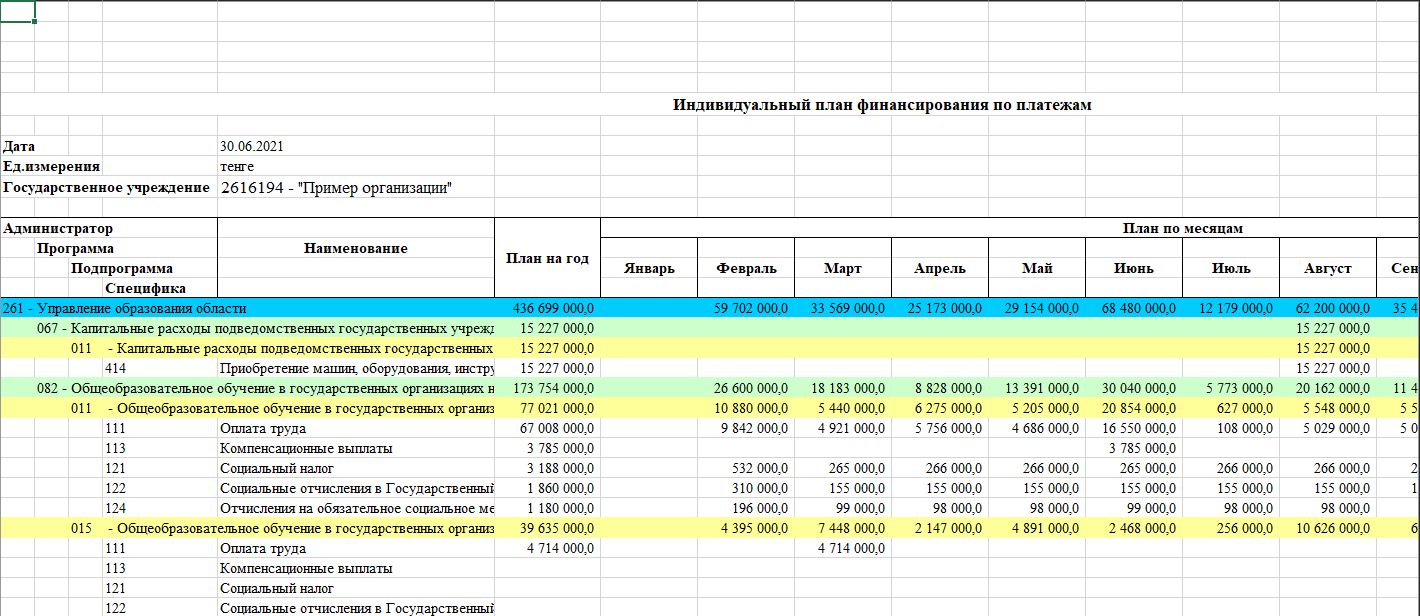Click the 'Февраль' month header
The height and width of the screenshot is (616, 1420).
[x=746, y=268]
